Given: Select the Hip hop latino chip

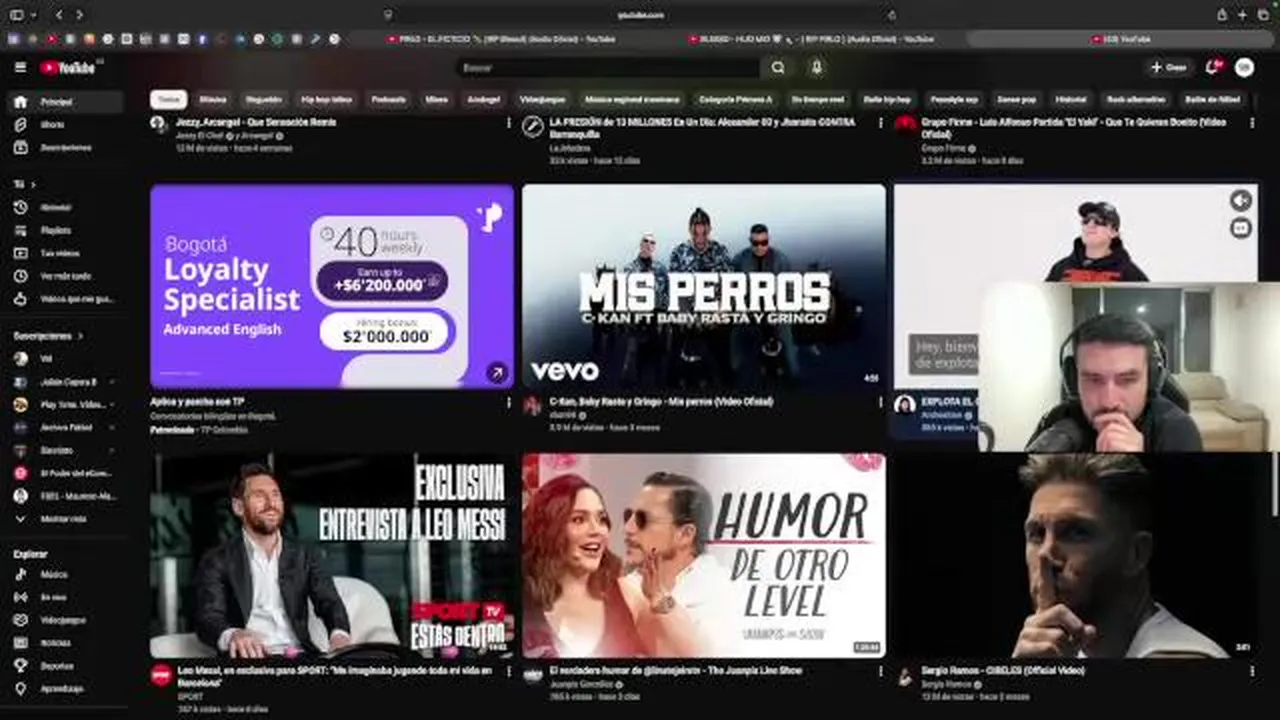Looking at the screenshot, I should [326, 100].
